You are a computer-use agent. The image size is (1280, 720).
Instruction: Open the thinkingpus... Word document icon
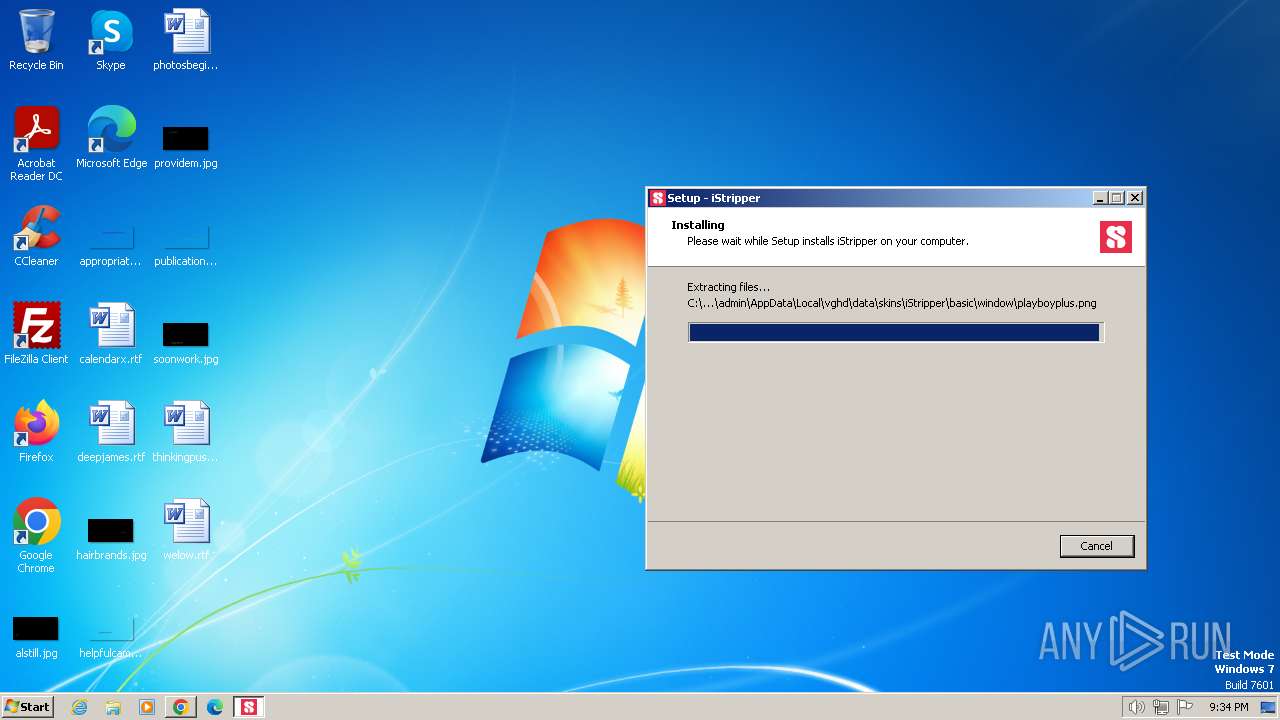coord(186,432)
